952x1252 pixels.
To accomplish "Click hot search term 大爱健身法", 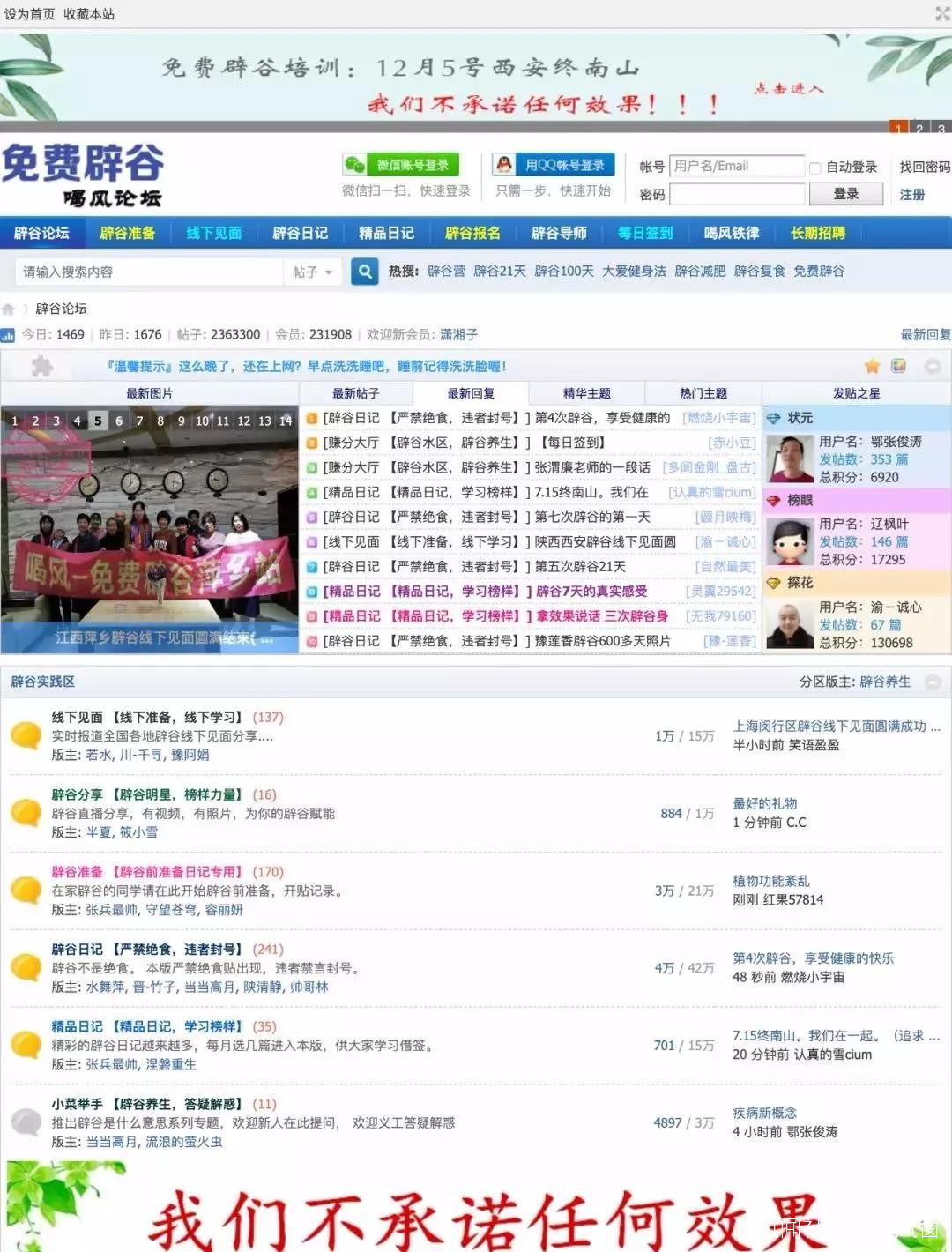I will coord(634,272).
